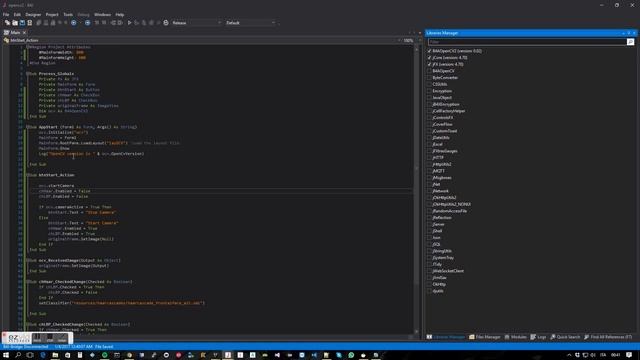Click the navigate backward blue arrow icon
The image size is (640, 360).
coord(73,23)
